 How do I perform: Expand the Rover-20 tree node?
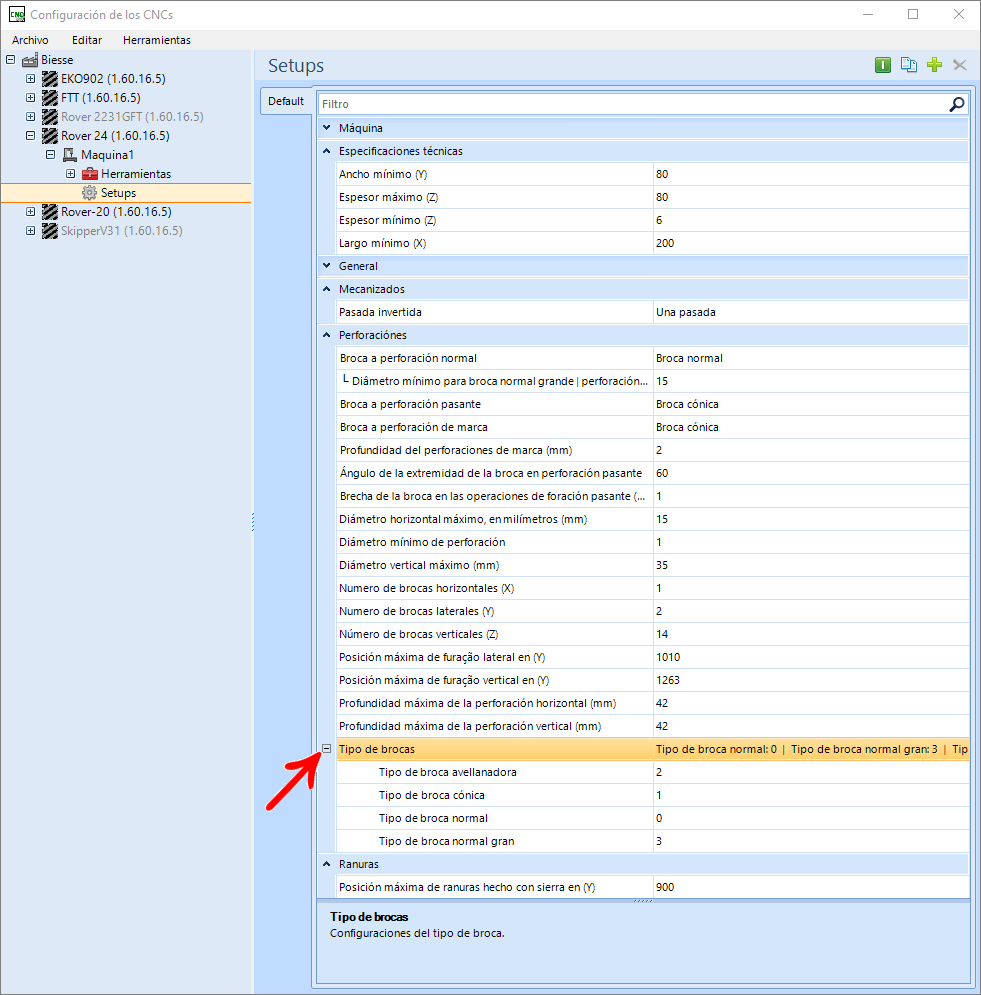[x=30, y=212]
